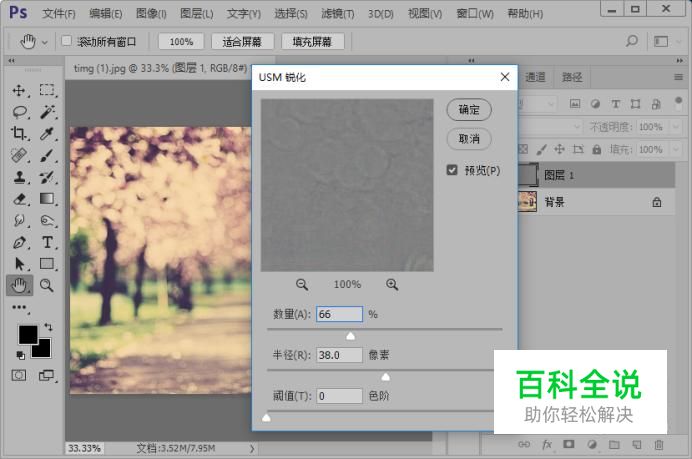Switch to the 通道 tab
Viewport: 692px width, 459px height.
click(535, 78)
